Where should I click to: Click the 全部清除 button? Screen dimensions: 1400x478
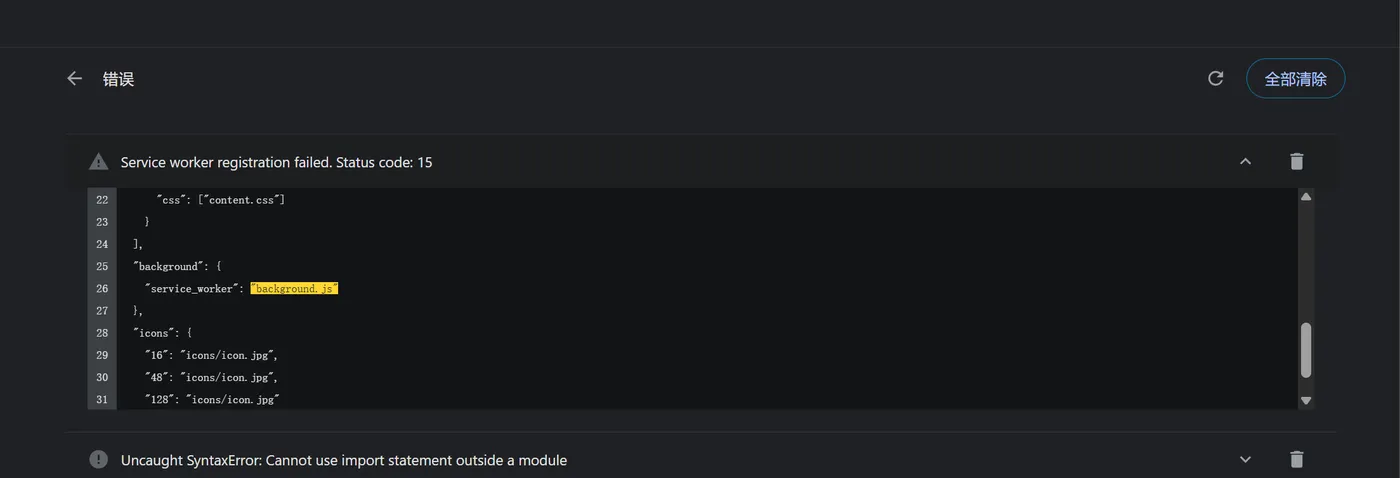(x=1295, y=79)
